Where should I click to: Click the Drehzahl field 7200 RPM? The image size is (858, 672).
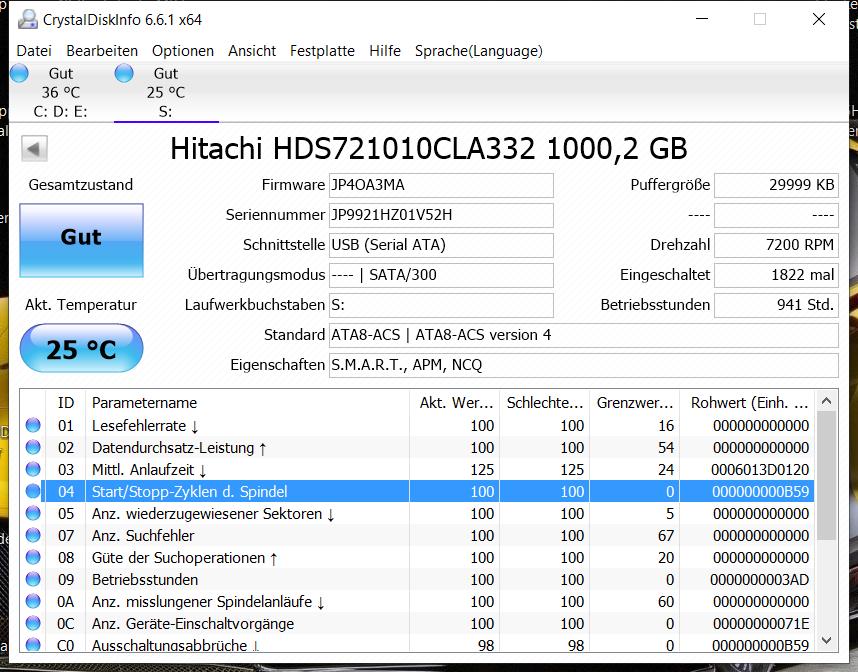tap(776, 245)
